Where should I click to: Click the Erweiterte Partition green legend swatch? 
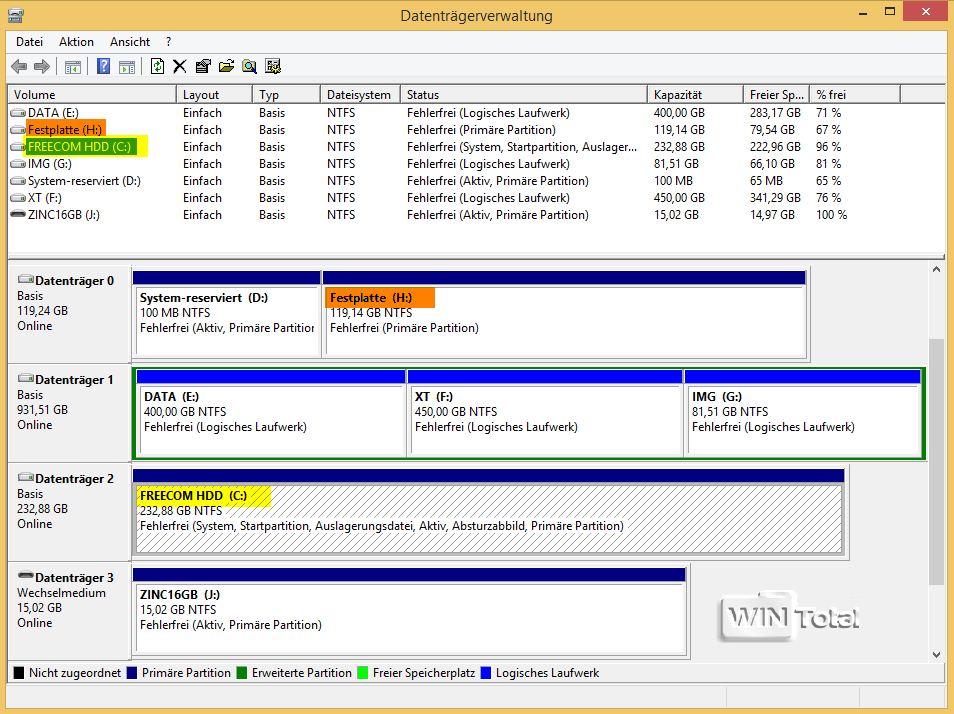(240, 673)
